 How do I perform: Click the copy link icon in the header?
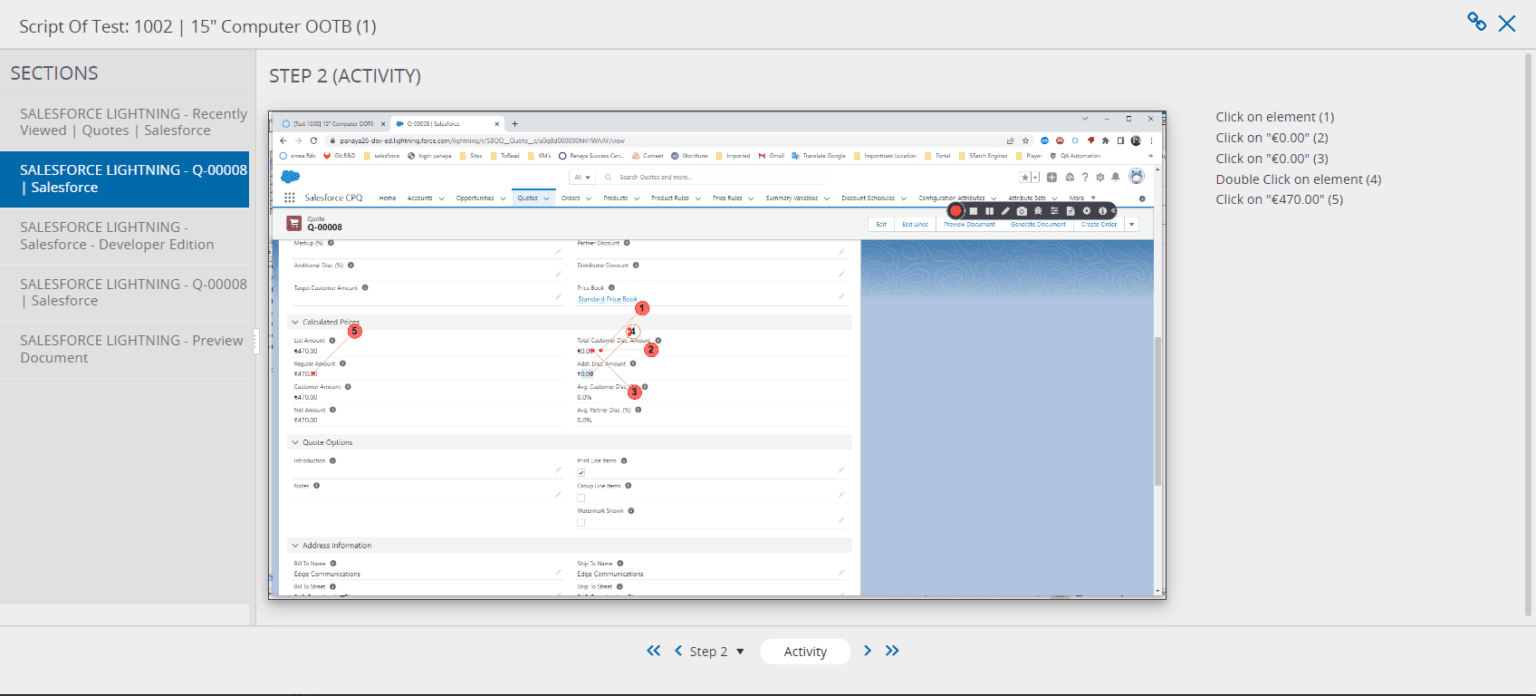pos(1476,21)
